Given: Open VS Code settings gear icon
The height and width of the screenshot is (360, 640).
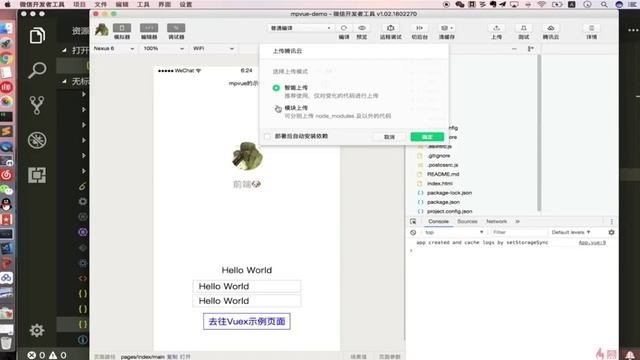Looking at the screenshot, I should (x=37, y=330).
